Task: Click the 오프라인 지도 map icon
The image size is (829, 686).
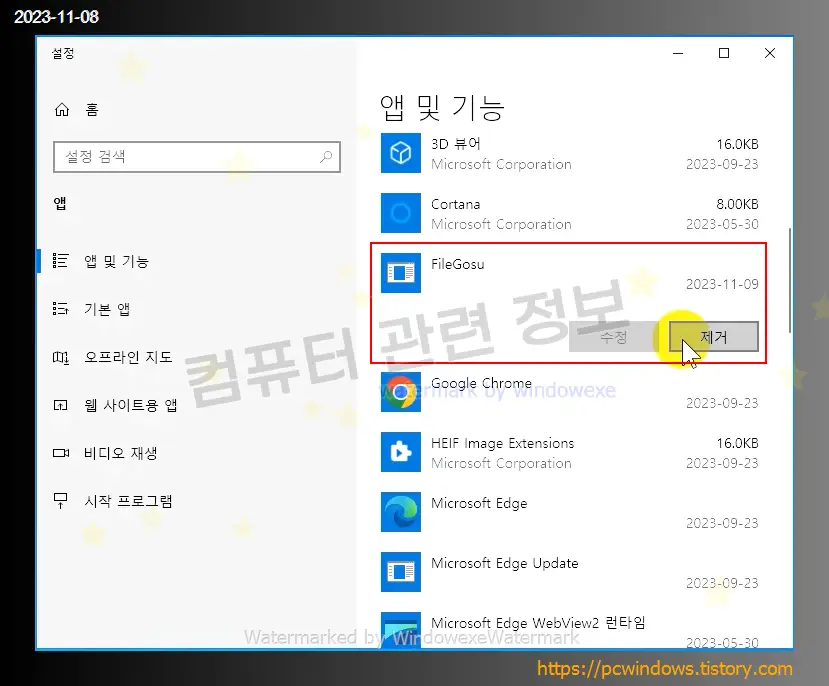Action: pos(60,357)
